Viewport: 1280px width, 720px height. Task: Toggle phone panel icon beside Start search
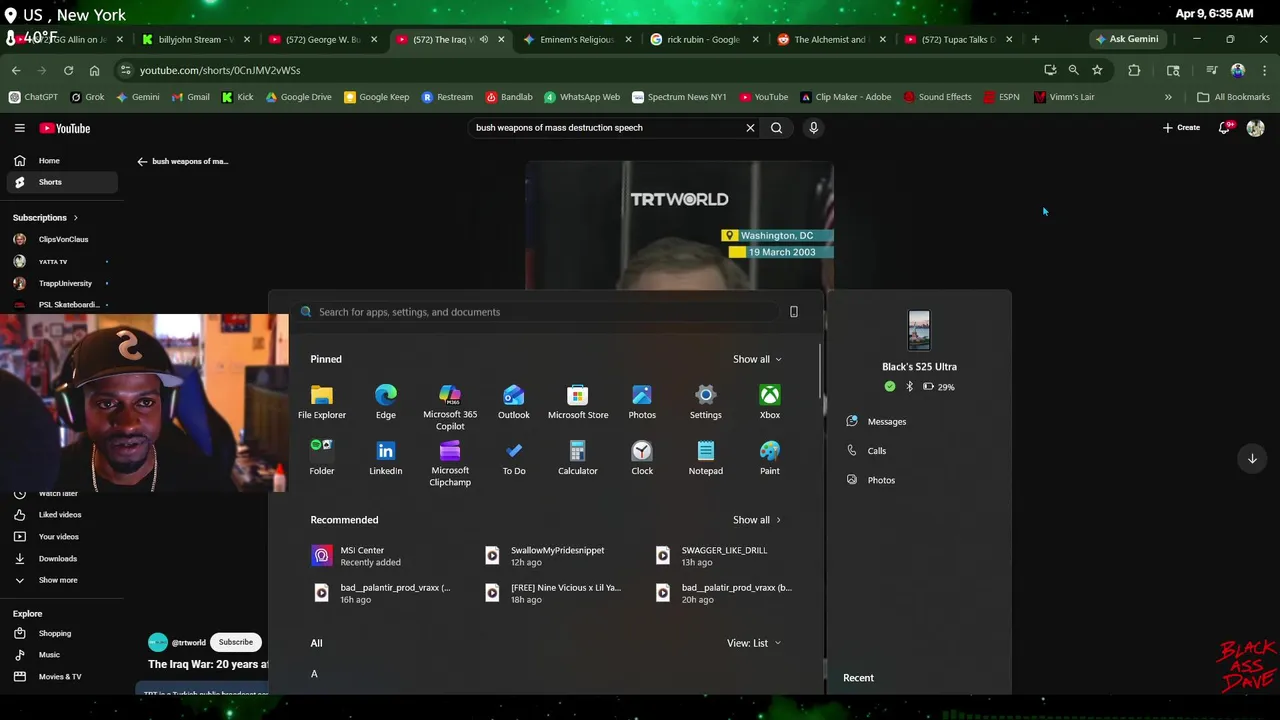click(794, 312)
